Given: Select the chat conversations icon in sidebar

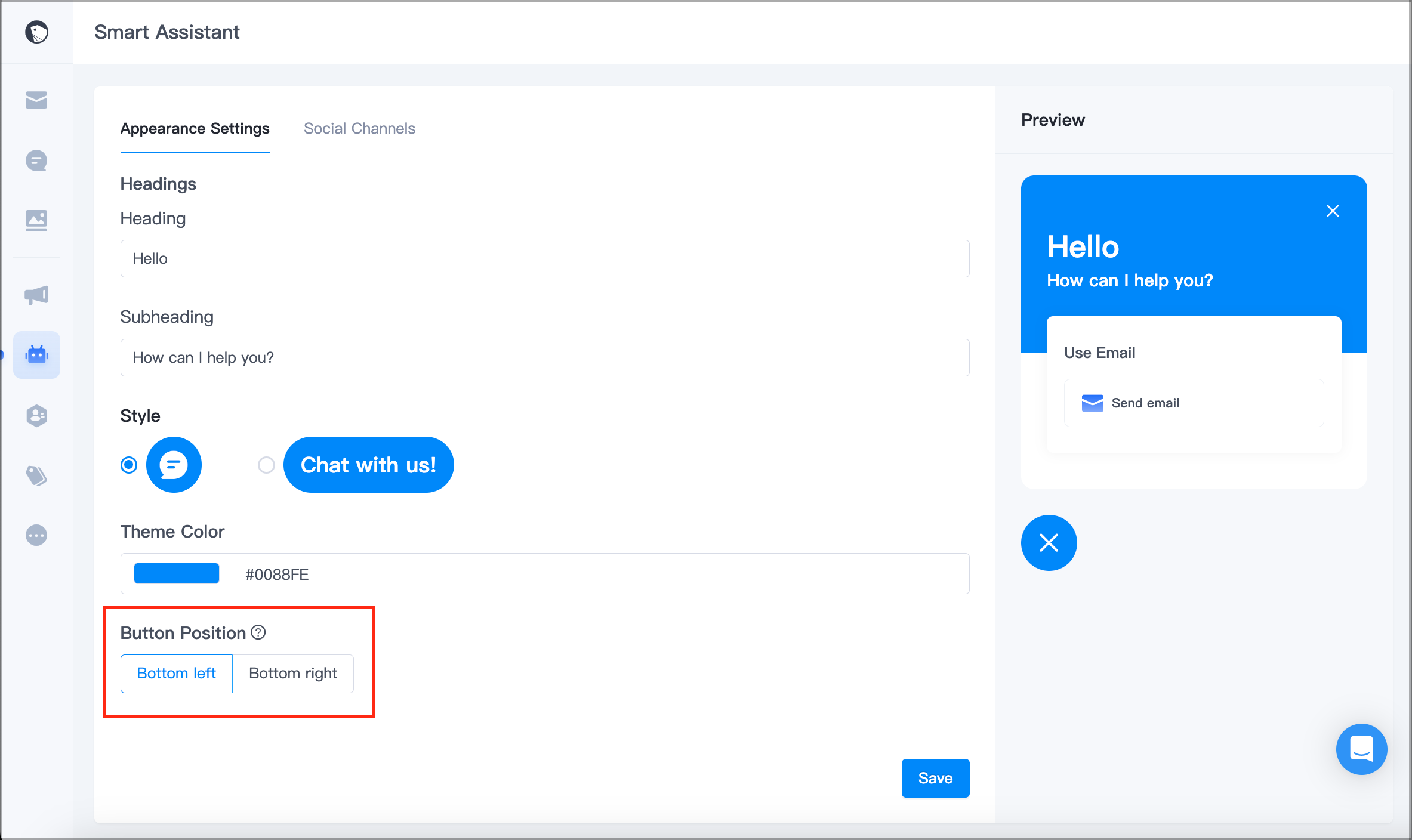Looking at the screenshot, I should [36, 160].
